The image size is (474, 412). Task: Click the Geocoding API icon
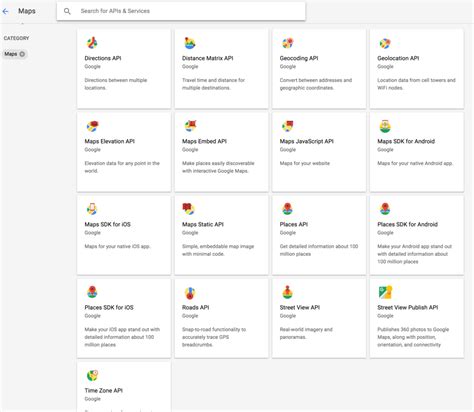point(287,43)
